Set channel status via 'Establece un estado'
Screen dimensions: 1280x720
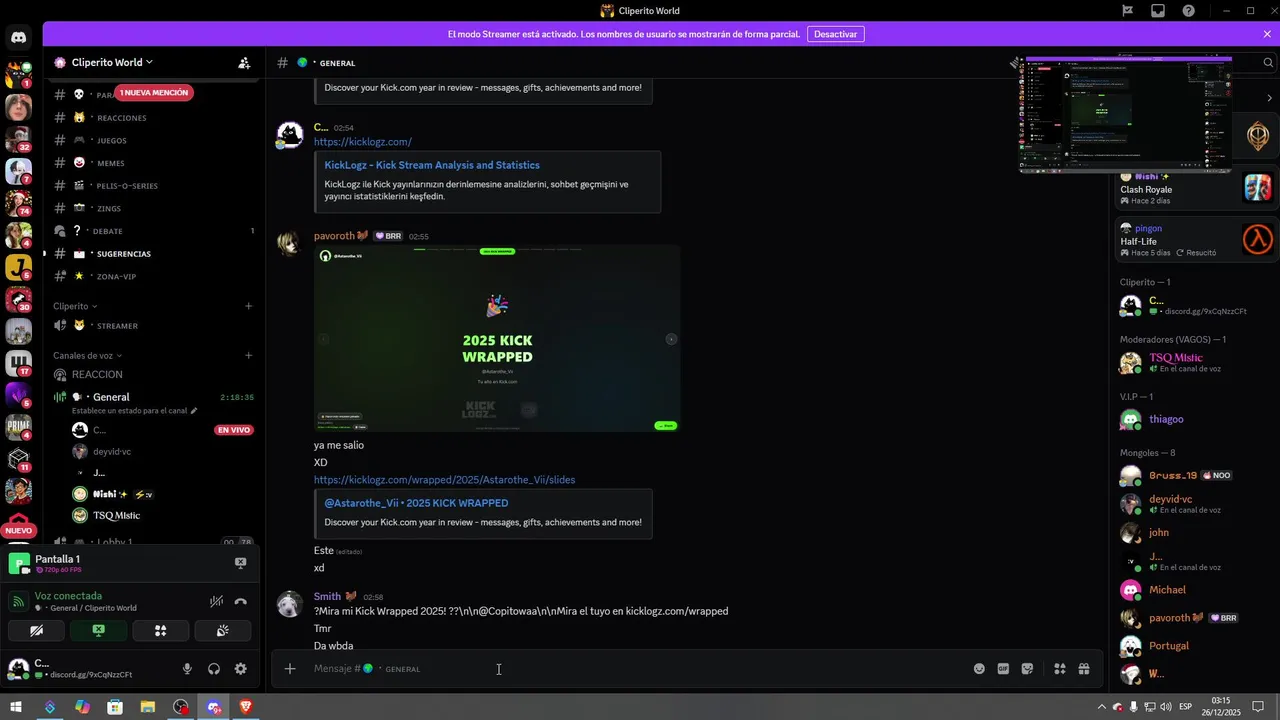pos(135,411)
